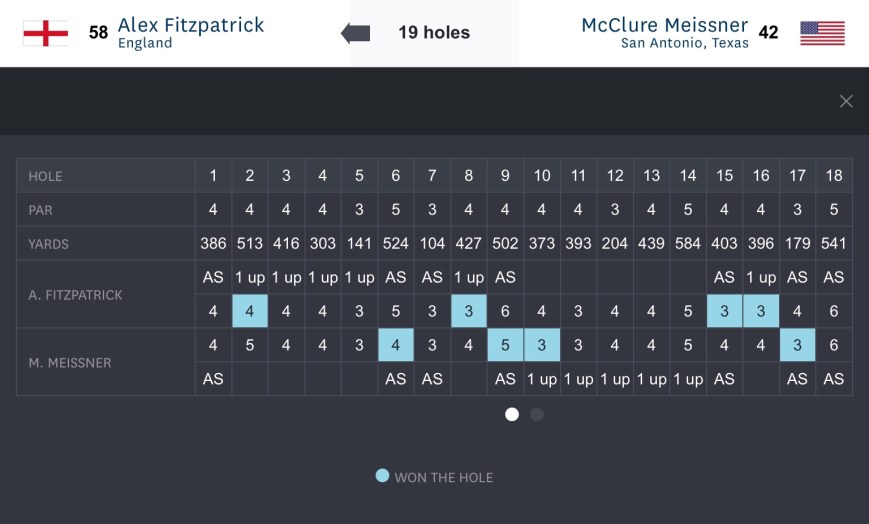Click Meissner's highlighted score on hole 6
The image size is (869, 524).
click(396, 345)
